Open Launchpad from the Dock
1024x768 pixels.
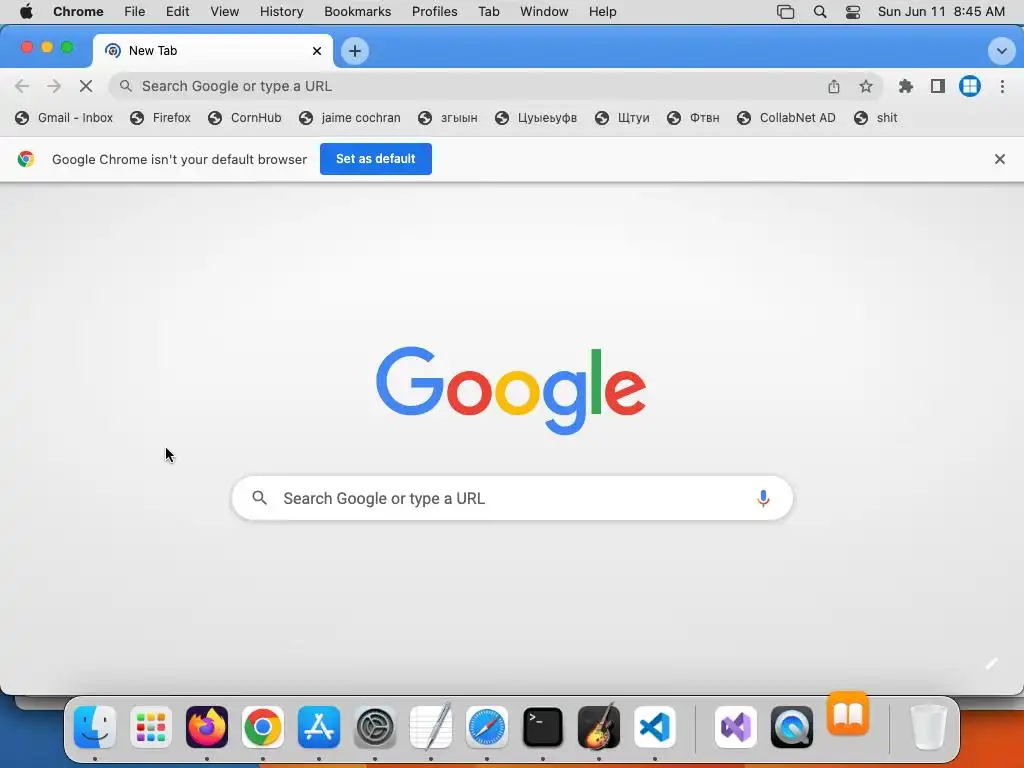pos(151,727)
